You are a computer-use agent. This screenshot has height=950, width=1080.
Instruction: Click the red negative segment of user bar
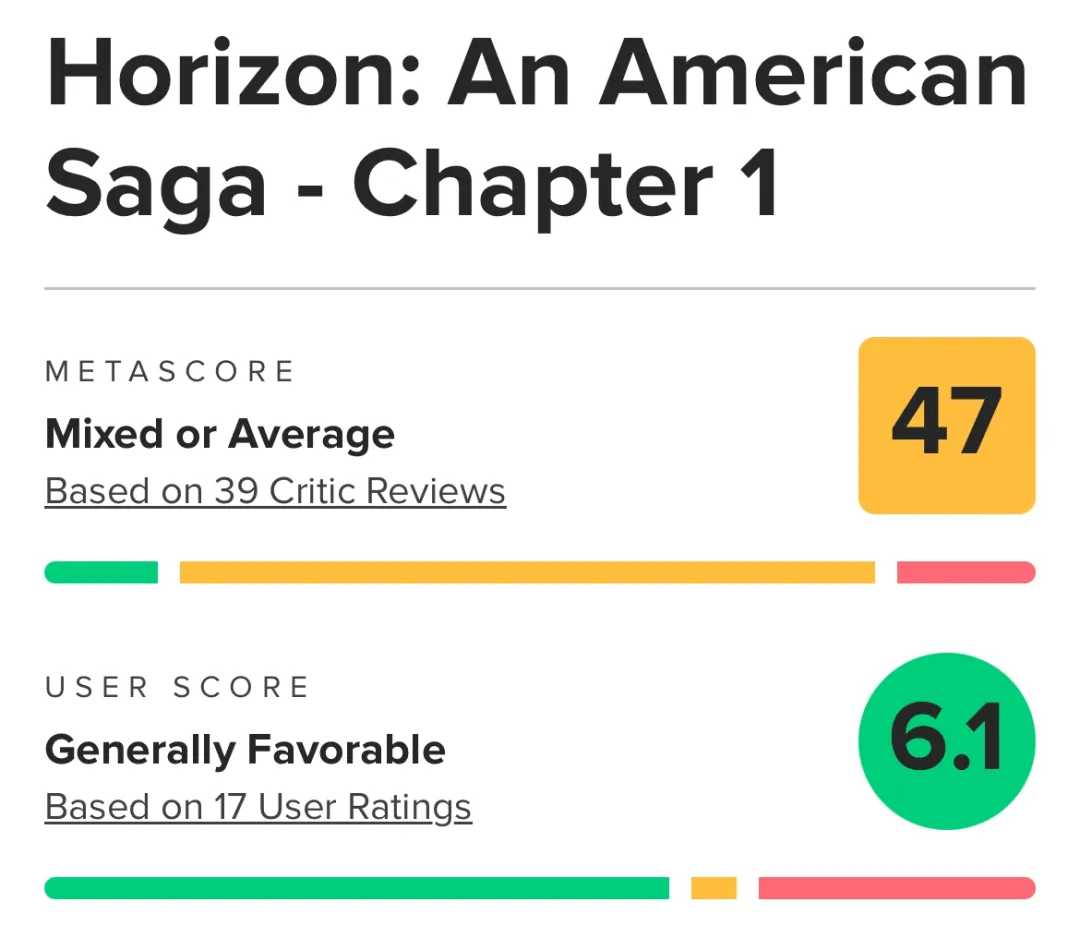896,888
